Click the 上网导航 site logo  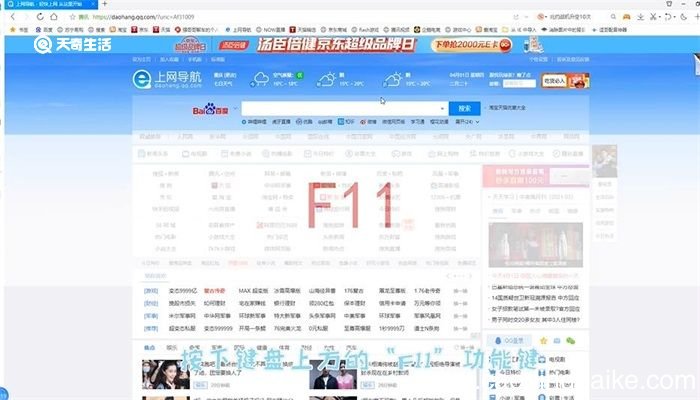point(167,79)
